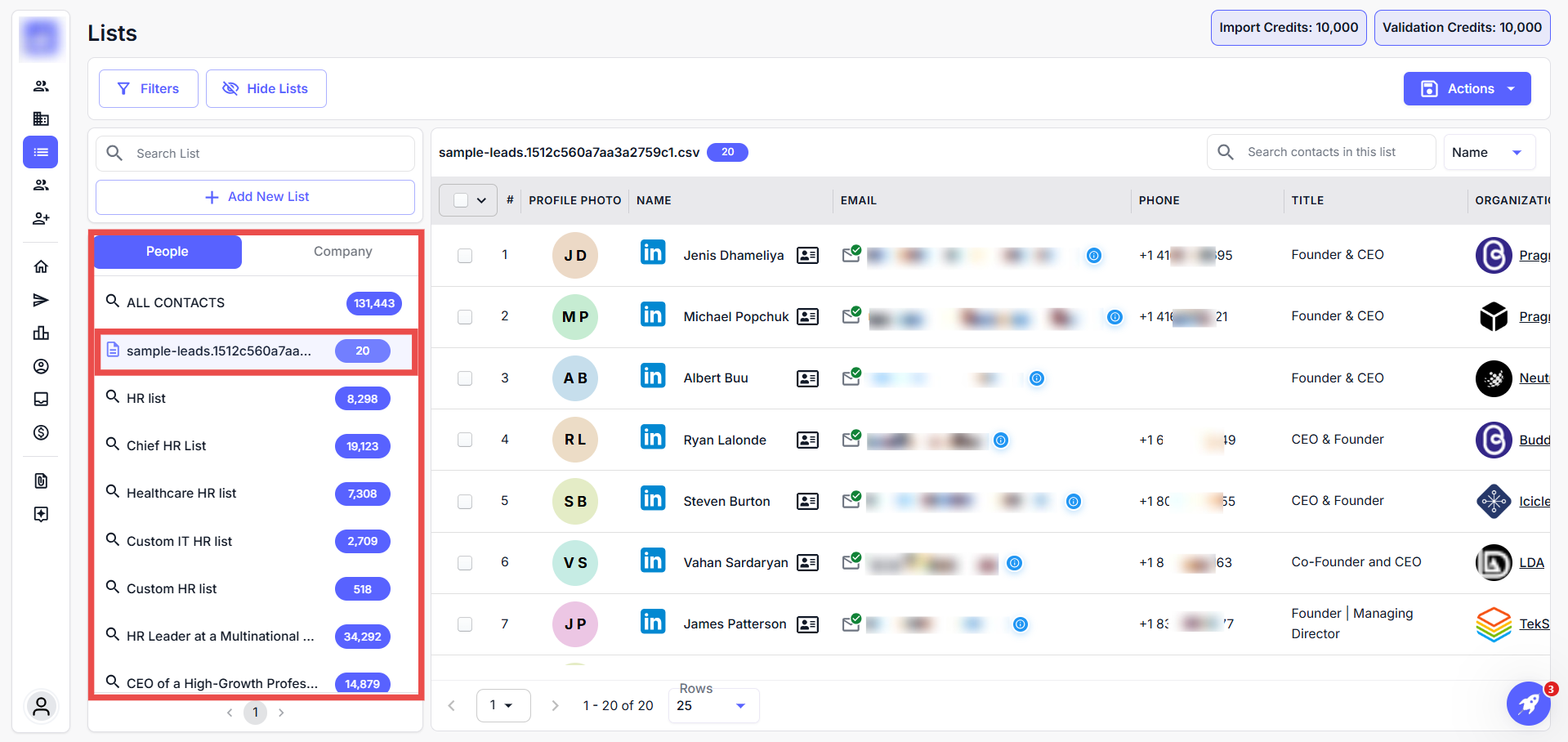Click the Search List input field
The height and width of the screenshot is (742, 1568).
(270, 154)
